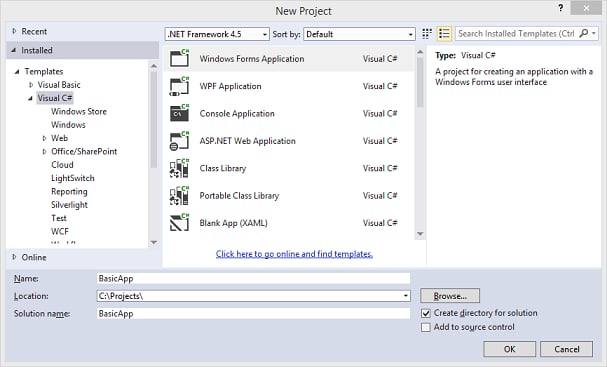Select the Portable Class Library template icon
607x367 pixels.
tap(180, 196)
